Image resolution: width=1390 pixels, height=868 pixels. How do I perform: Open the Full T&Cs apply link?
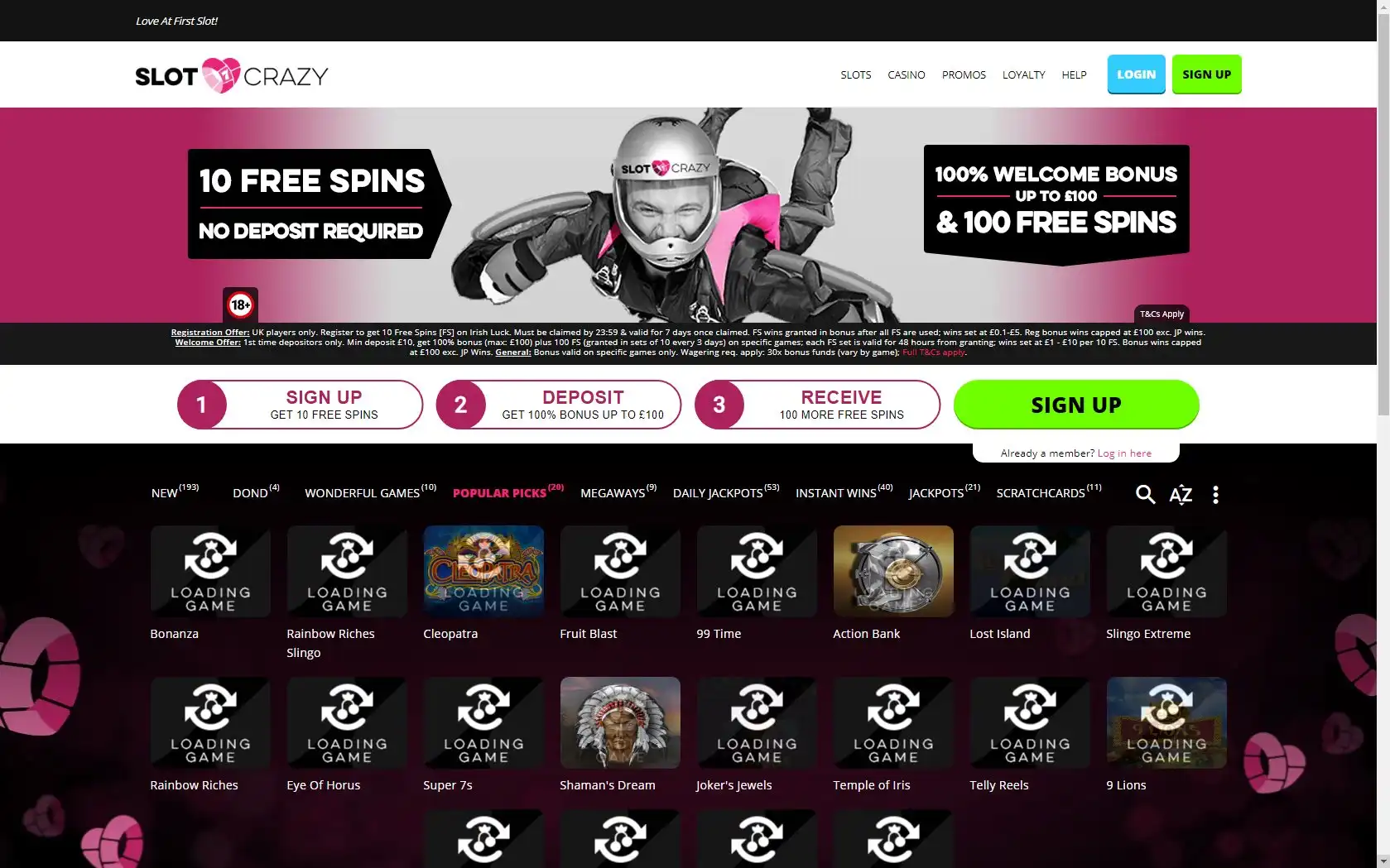[934, 352]
